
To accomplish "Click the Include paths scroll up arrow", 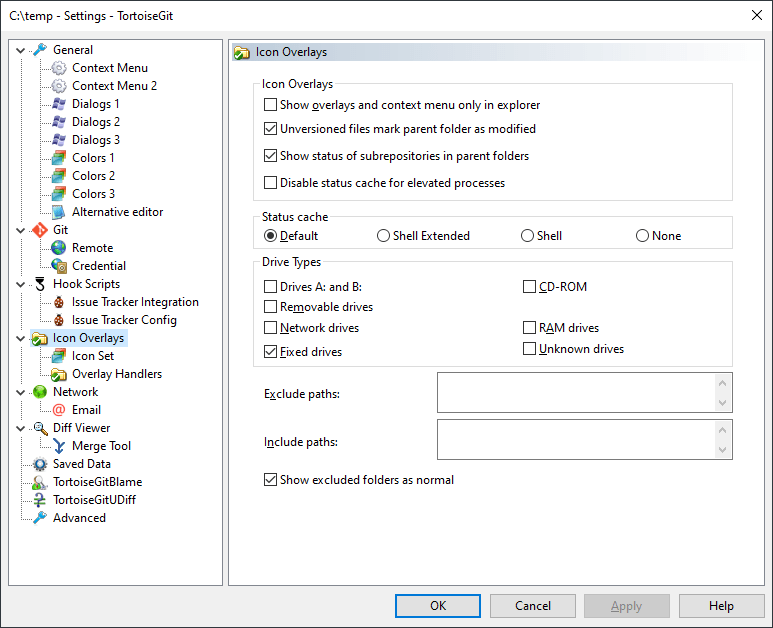I will [723, 430].
